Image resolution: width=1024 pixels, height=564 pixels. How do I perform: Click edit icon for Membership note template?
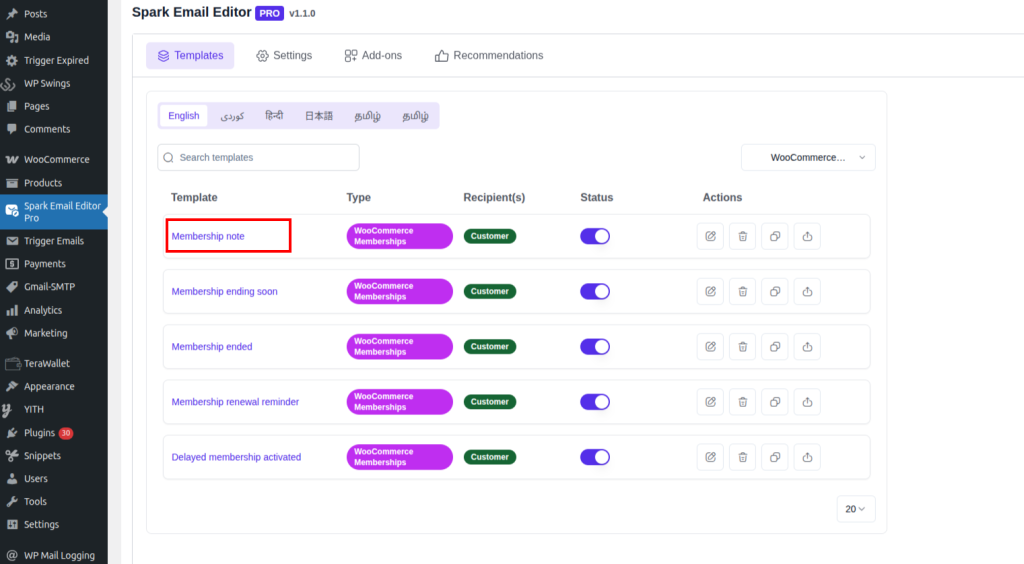click(710, 237)
